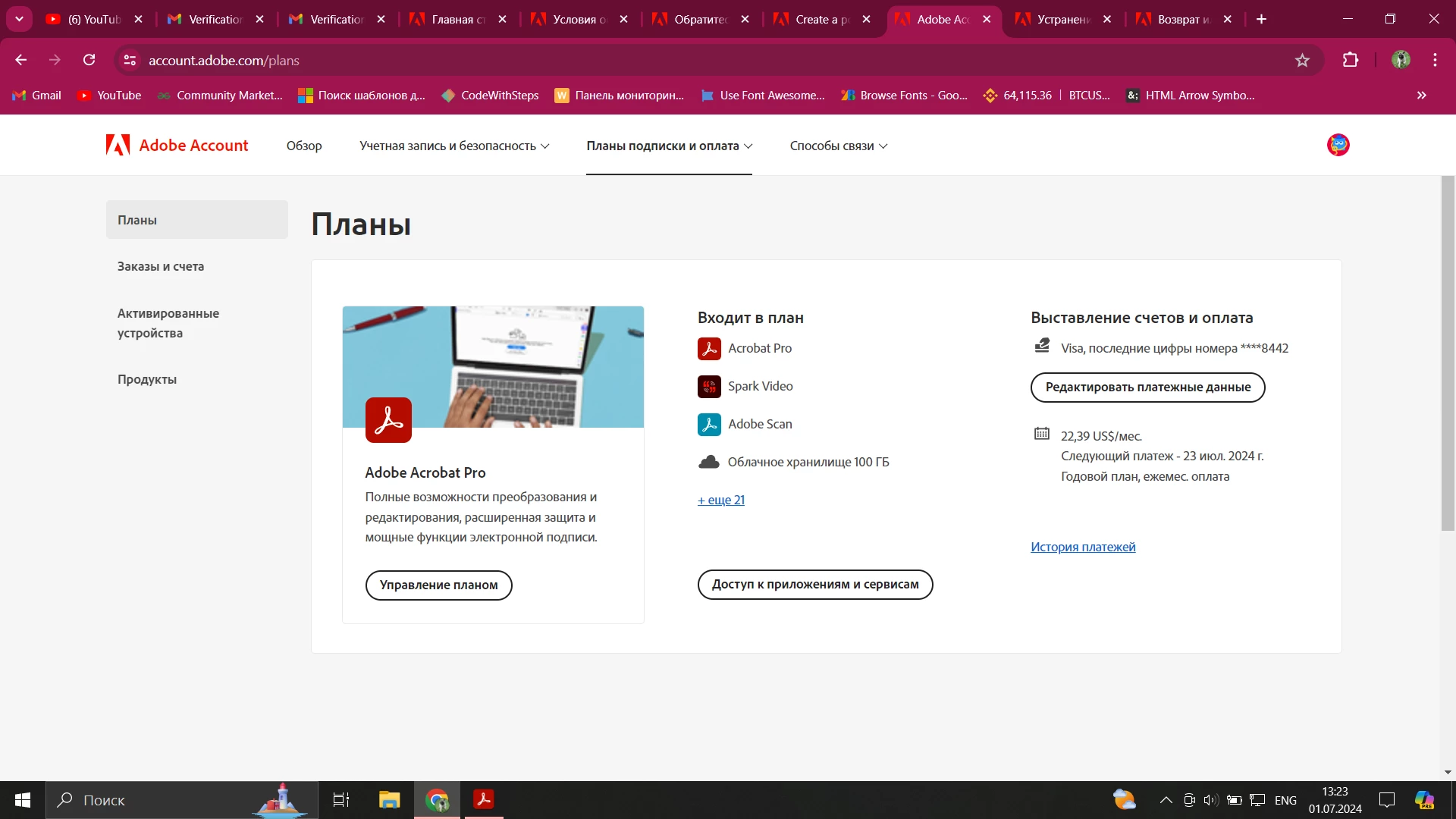Click the page's vertical scrollbar

[1448, 353]
